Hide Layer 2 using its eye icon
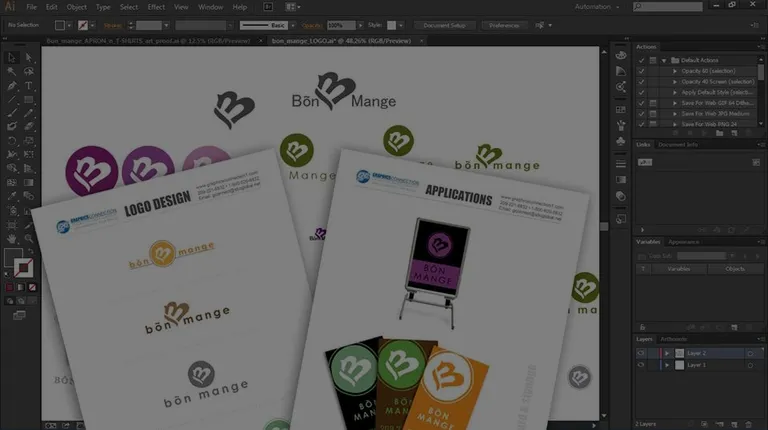Viewport: 768px width, 430px height. (641, 353)
